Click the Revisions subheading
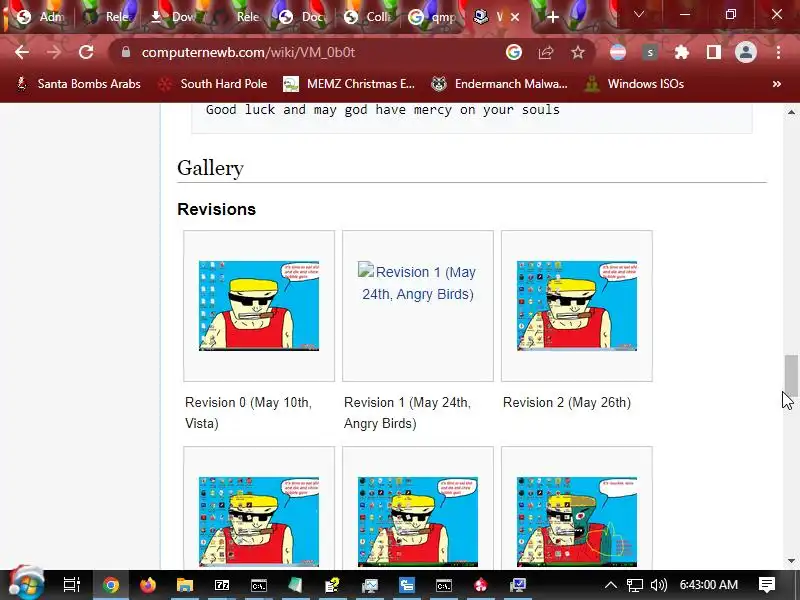Image resolution: width=800 pixels, height=600 pixels. coord(216,209)
